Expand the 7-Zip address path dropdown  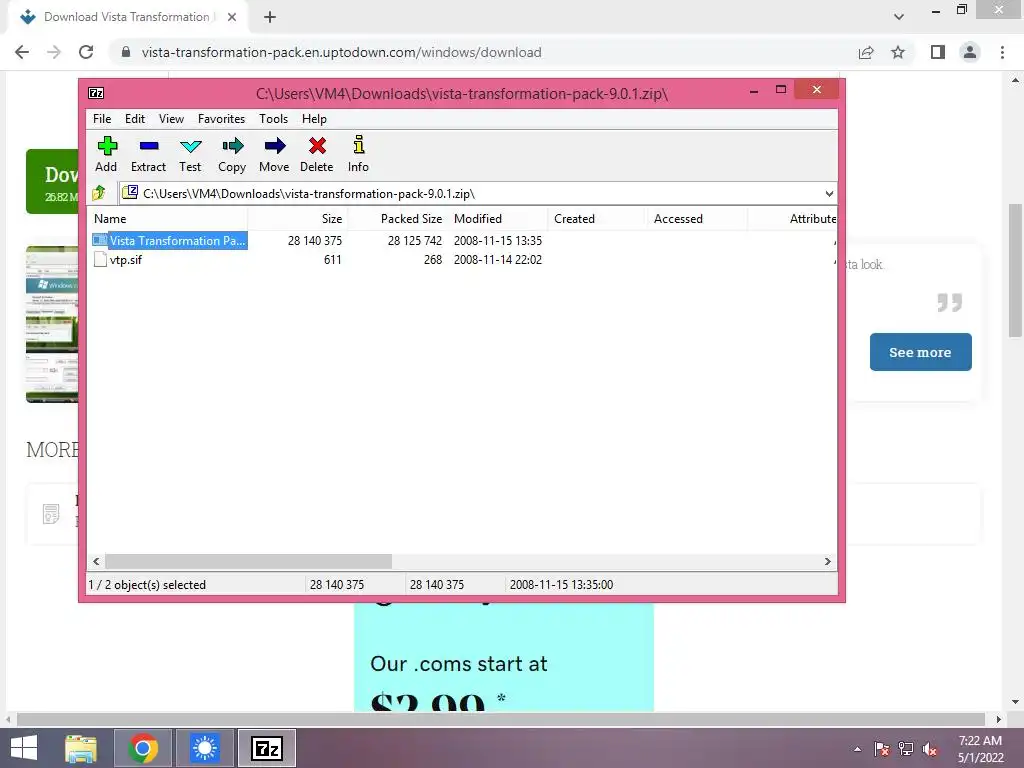click(829, 193)
